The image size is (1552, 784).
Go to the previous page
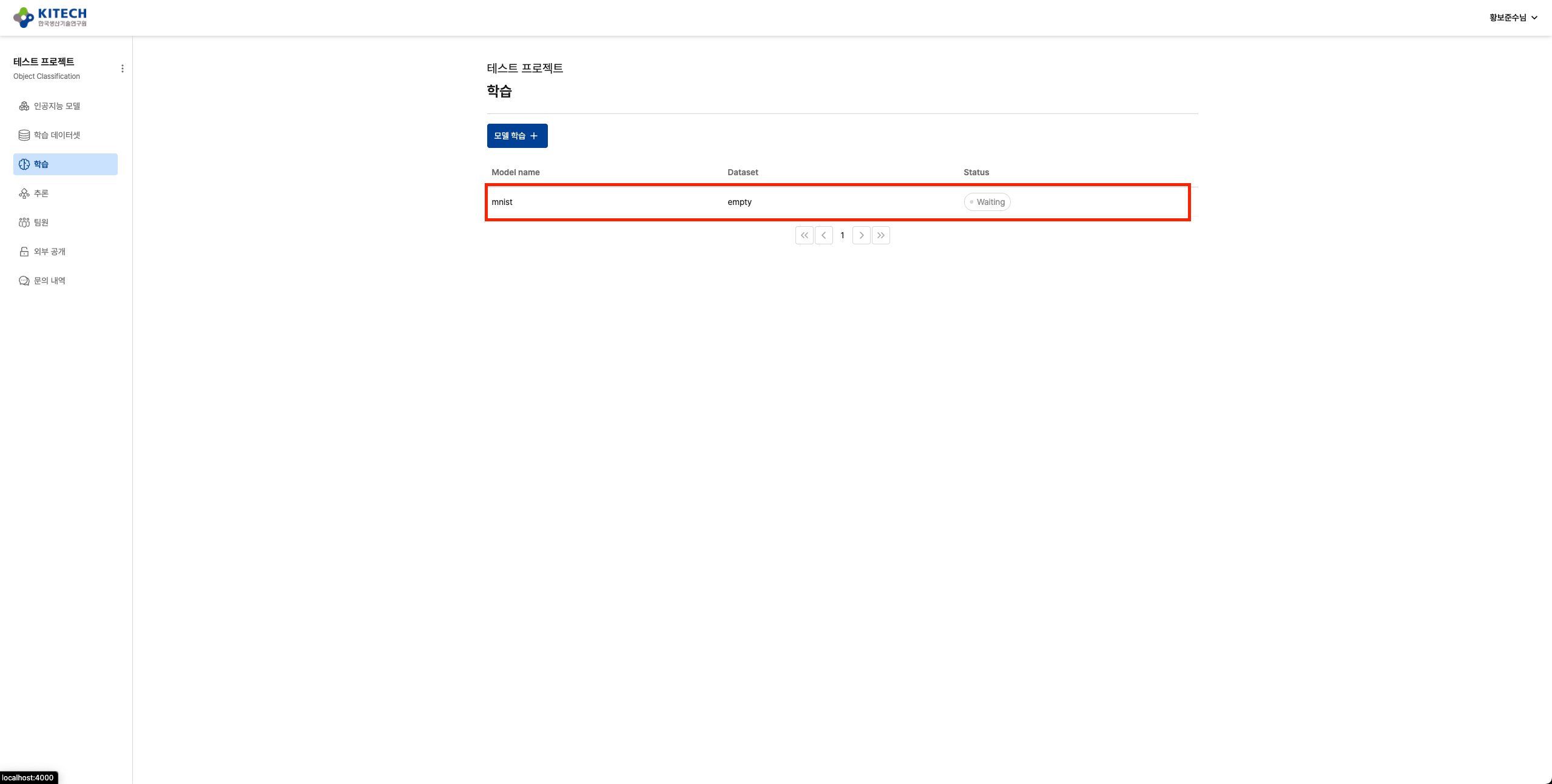click(823, 235)
